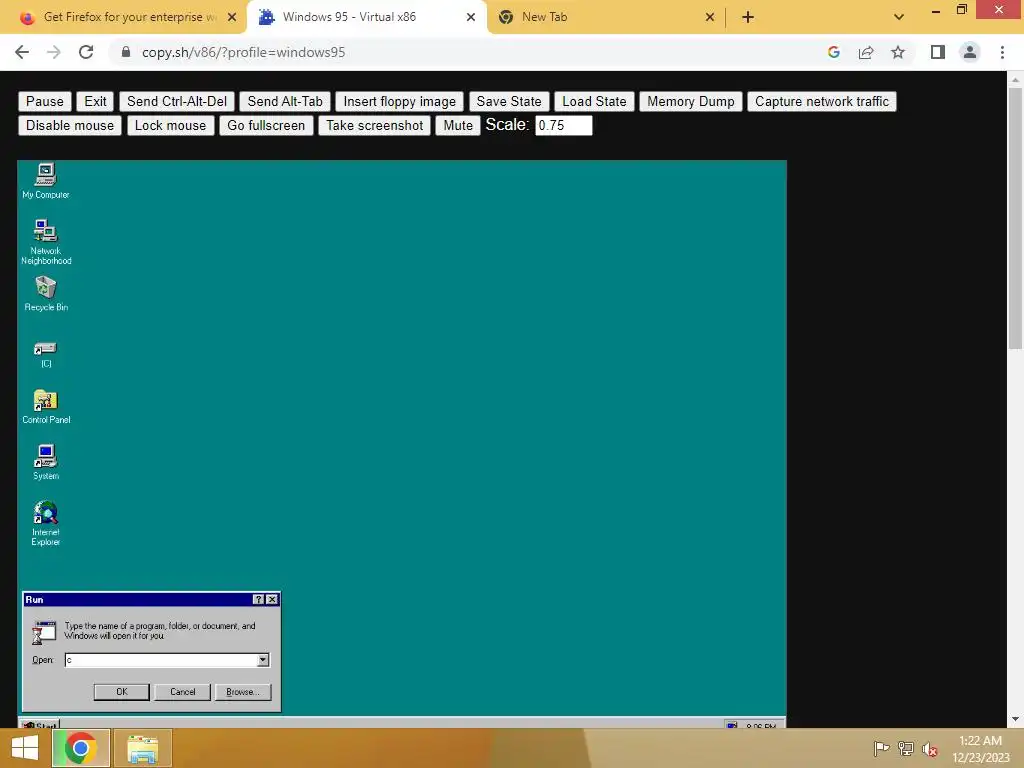Click Insert floppy image button
The height and width of the screenshot is (768, 1024).
(x=400, y=101)
